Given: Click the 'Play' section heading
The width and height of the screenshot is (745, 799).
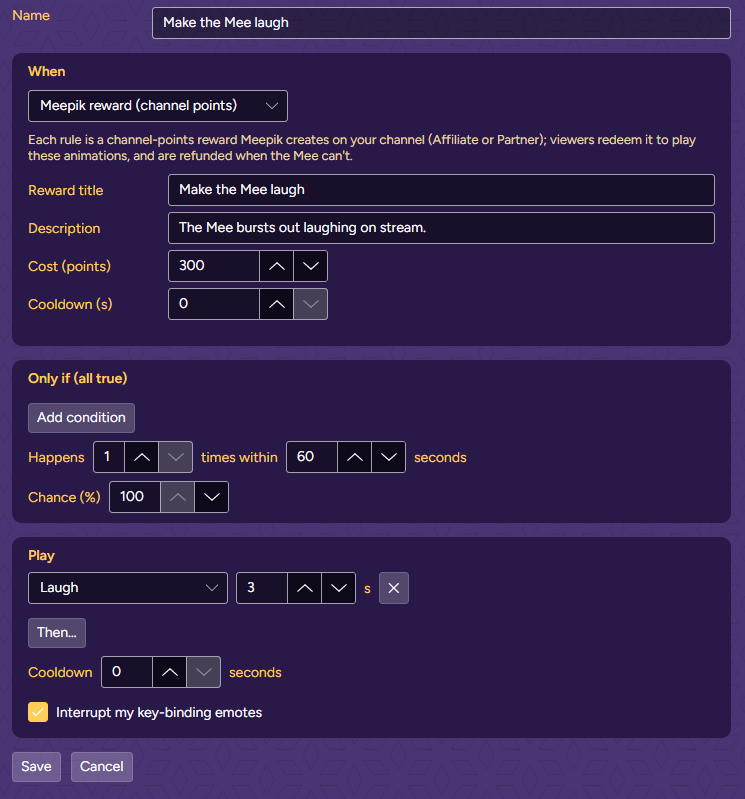Looking at the screenshot, I should [x=41, y=556].
